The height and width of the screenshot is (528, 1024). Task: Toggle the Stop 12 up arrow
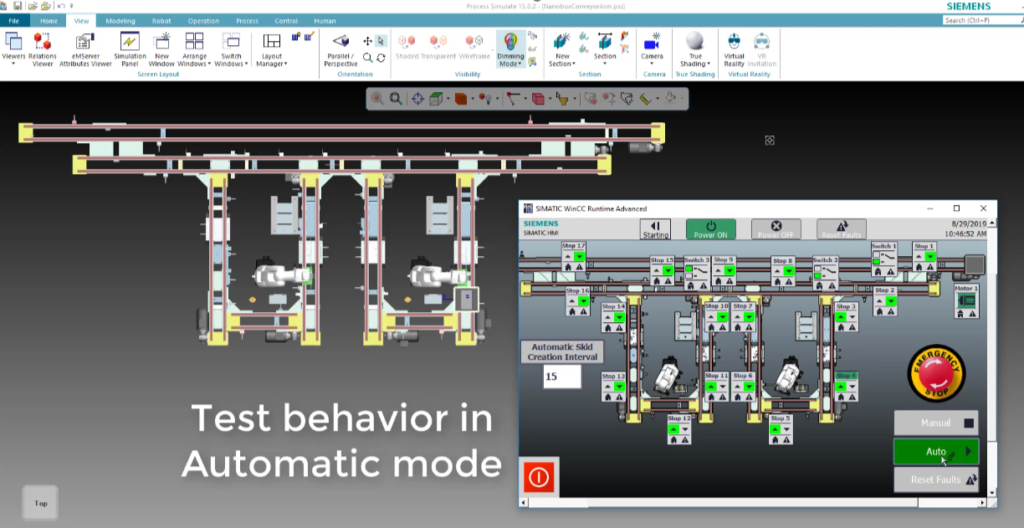(x=673, y=429)
